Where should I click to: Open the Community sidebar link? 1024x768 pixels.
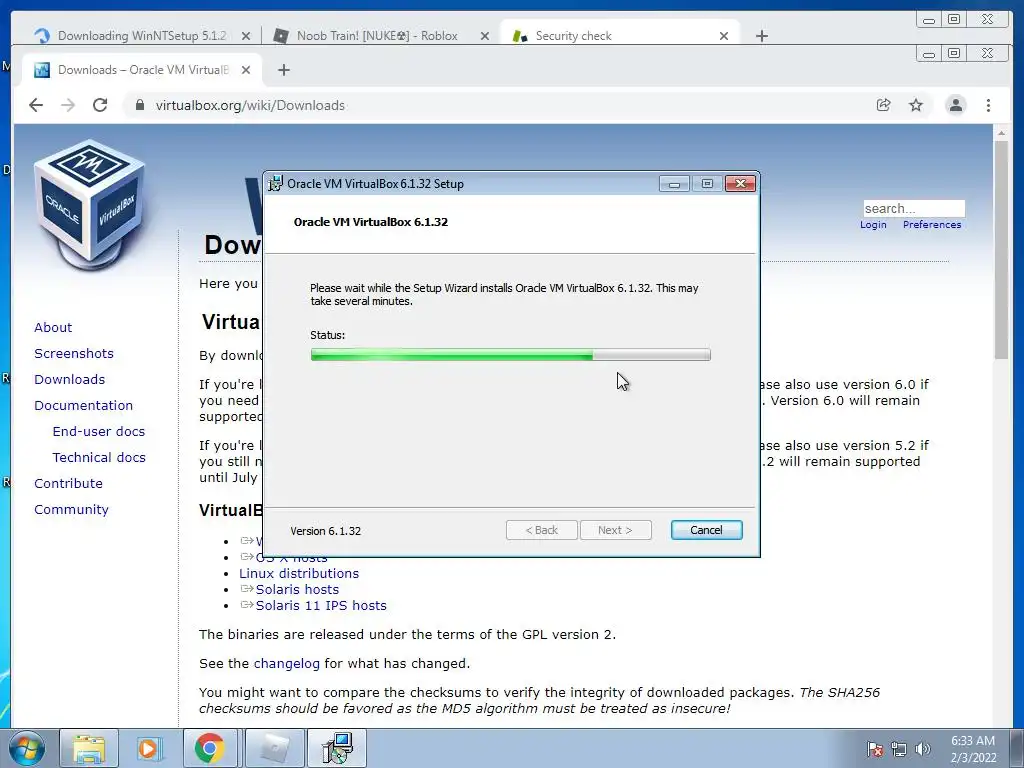click(x=71, y=510)
